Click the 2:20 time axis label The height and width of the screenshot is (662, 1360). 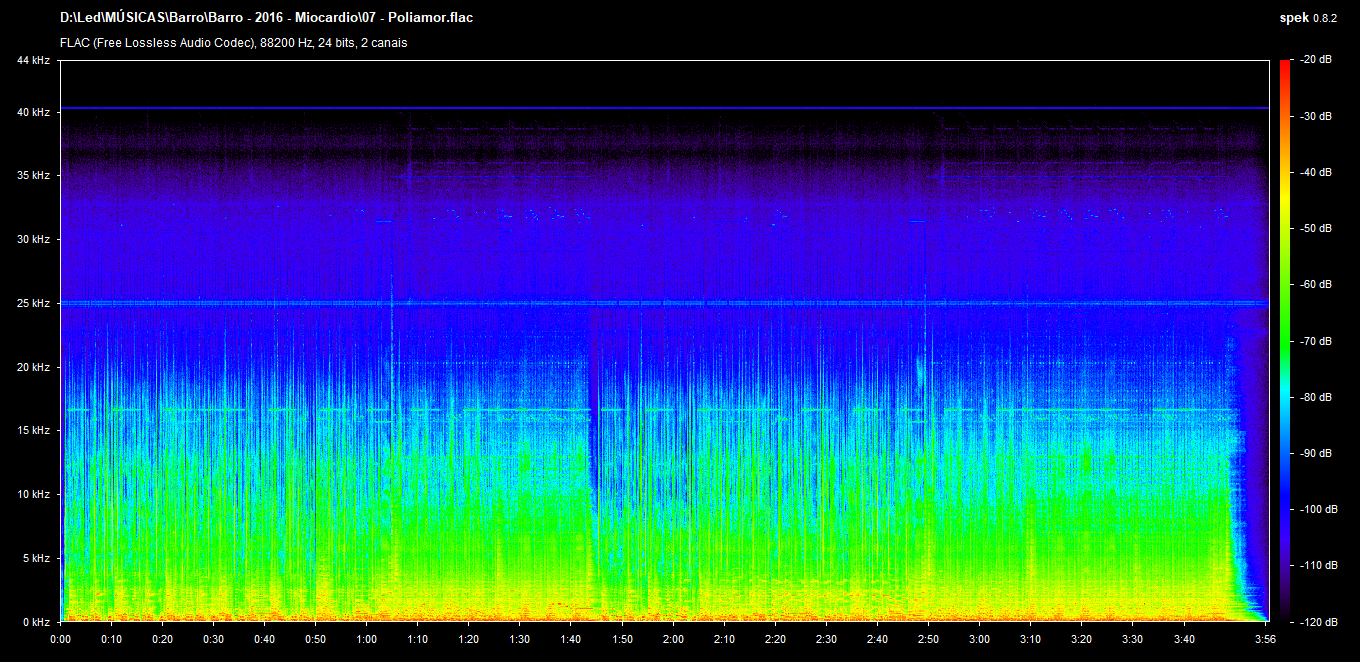point(775,639)
